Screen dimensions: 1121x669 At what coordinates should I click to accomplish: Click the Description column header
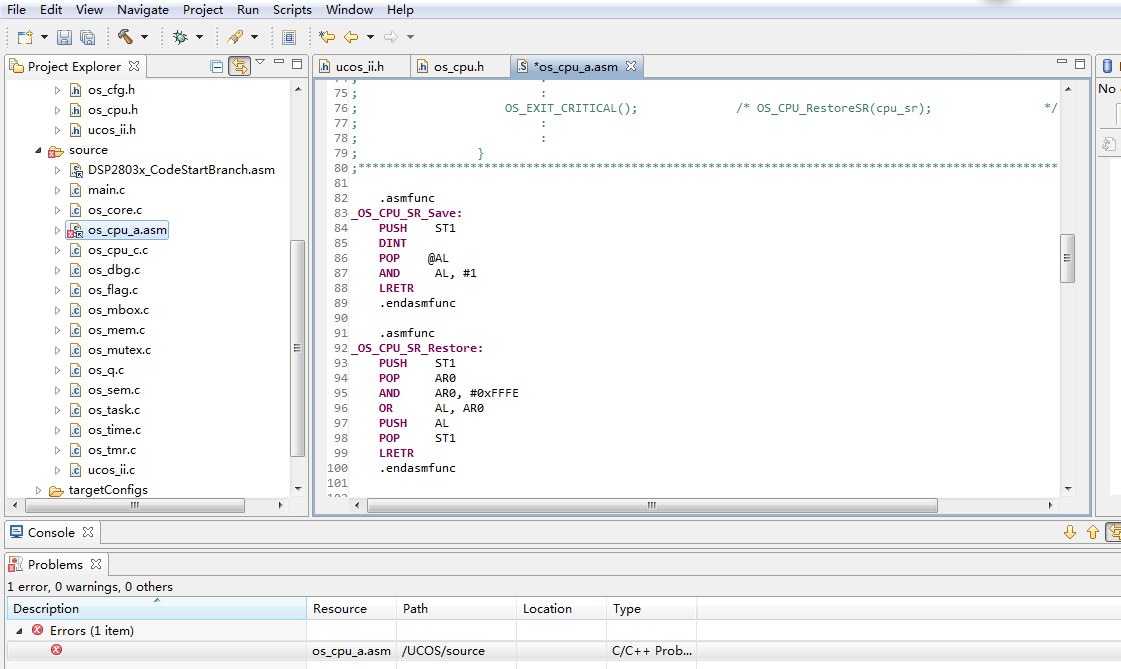pos(46,608)
